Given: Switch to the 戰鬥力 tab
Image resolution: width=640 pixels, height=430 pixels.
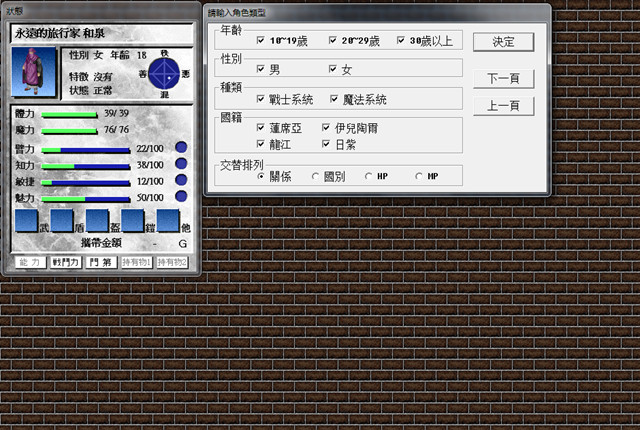Looking at the screenshot, I should 66,261.
